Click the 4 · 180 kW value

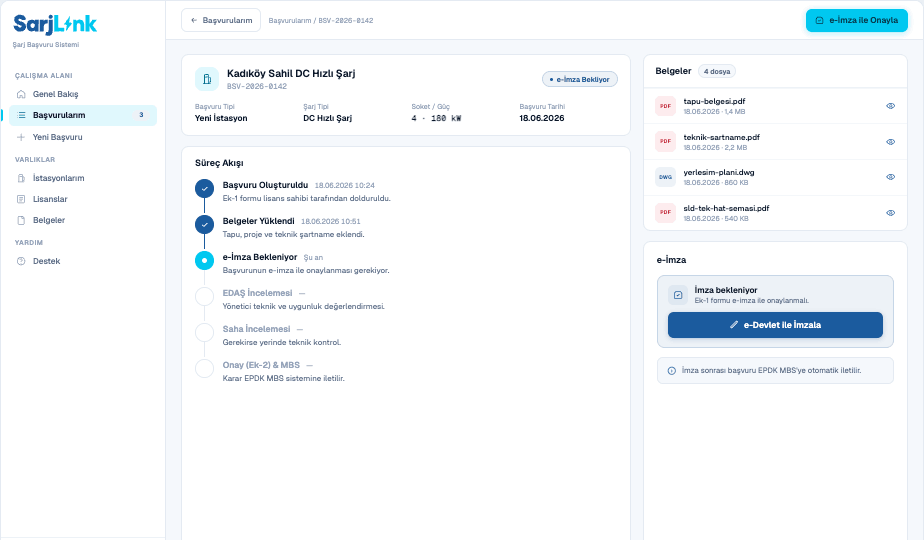436,118
